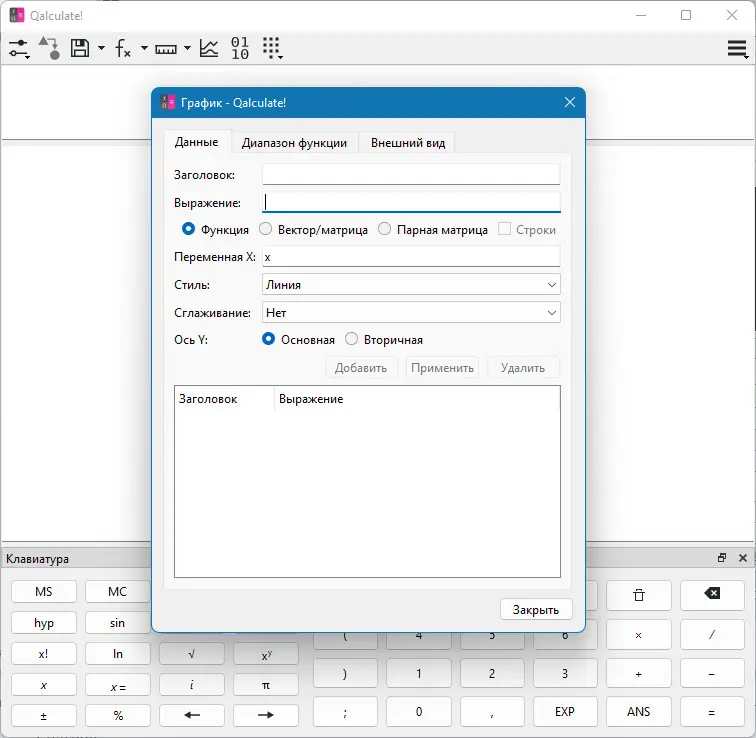Click the ANS keypad button

click(x=638, y=711)
